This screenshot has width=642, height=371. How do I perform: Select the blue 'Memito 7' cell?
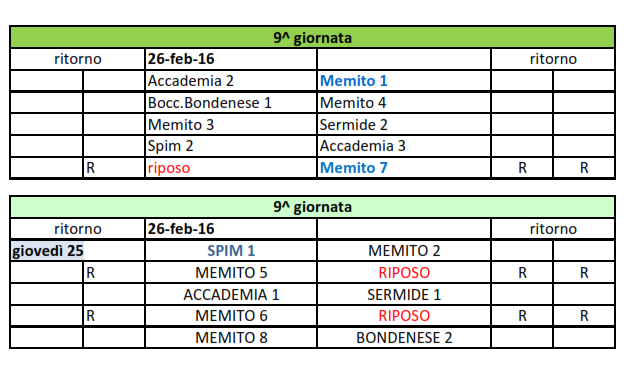pyautogui.click(x=404, y=168)
